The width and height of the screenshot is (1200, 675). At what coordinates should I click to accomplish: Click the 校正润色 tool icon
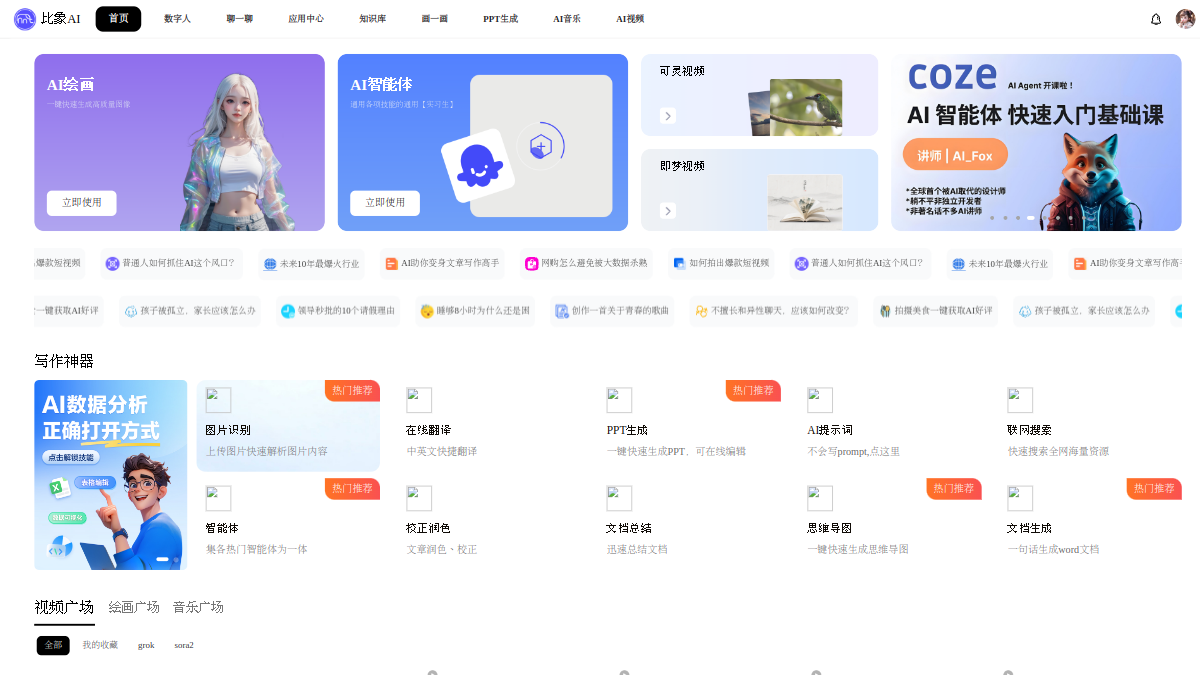pos(419,498)
